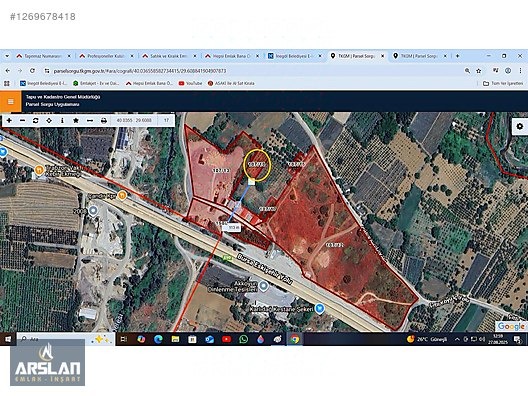Image resolution: width=528 pixels, height=396 pixels.
Task: Open the Hepsi Emlak bookmark
Action: [149, 83]
